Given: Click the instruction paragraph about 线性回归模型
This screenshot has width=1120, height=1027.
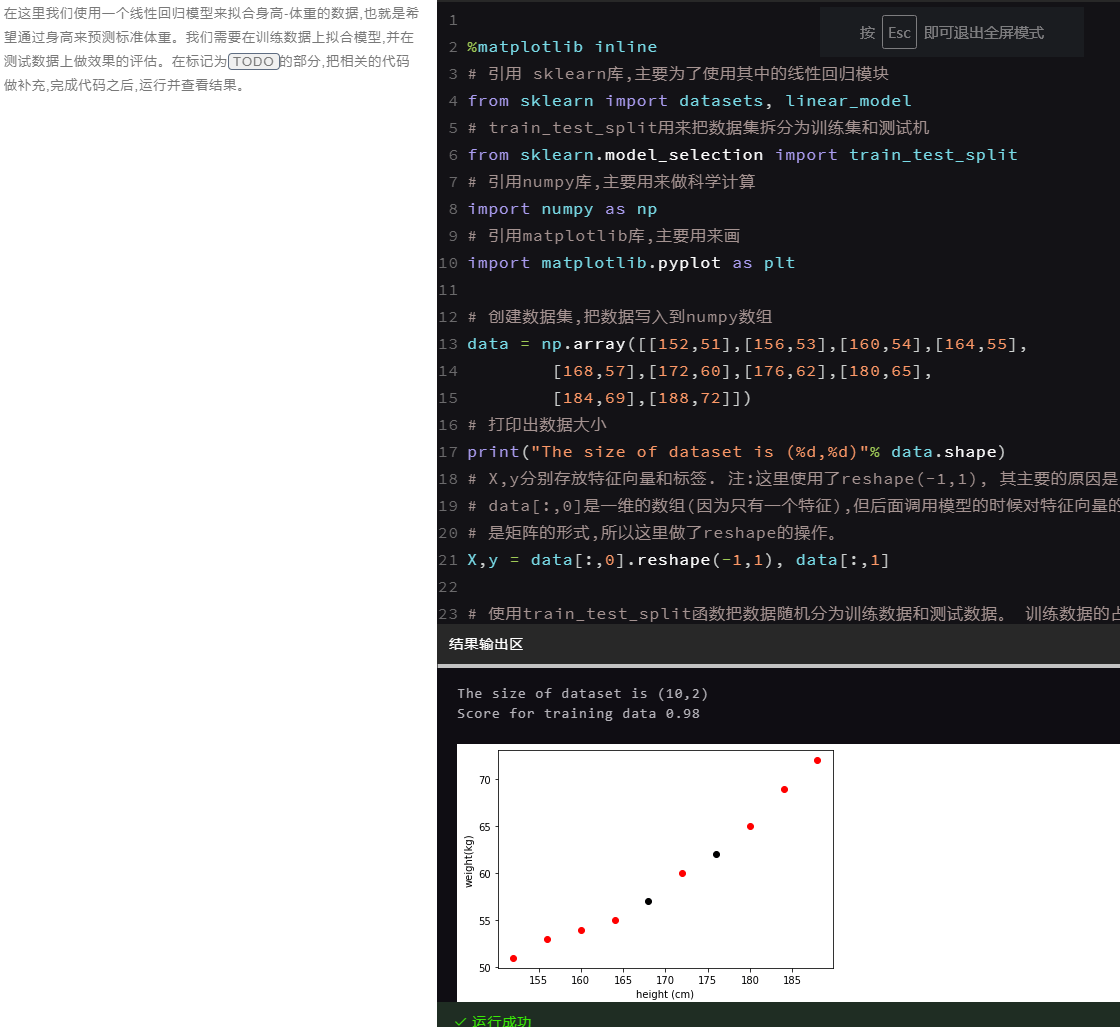Looking at the screenshot, I should pyautogui.click(x=211, y=49).
